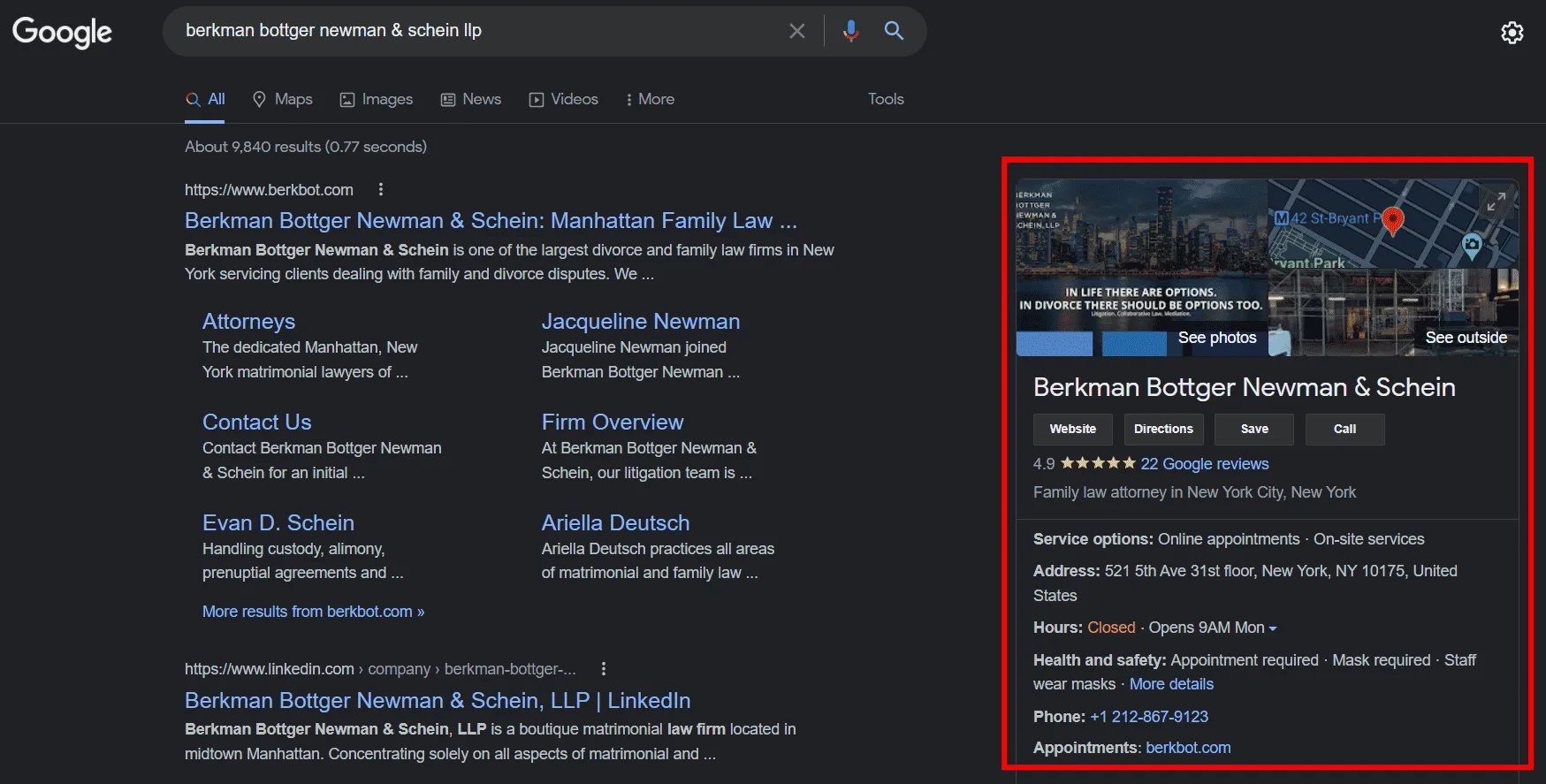
Task: Click See photos thumbnail
Action: (x=1141, y=268)
